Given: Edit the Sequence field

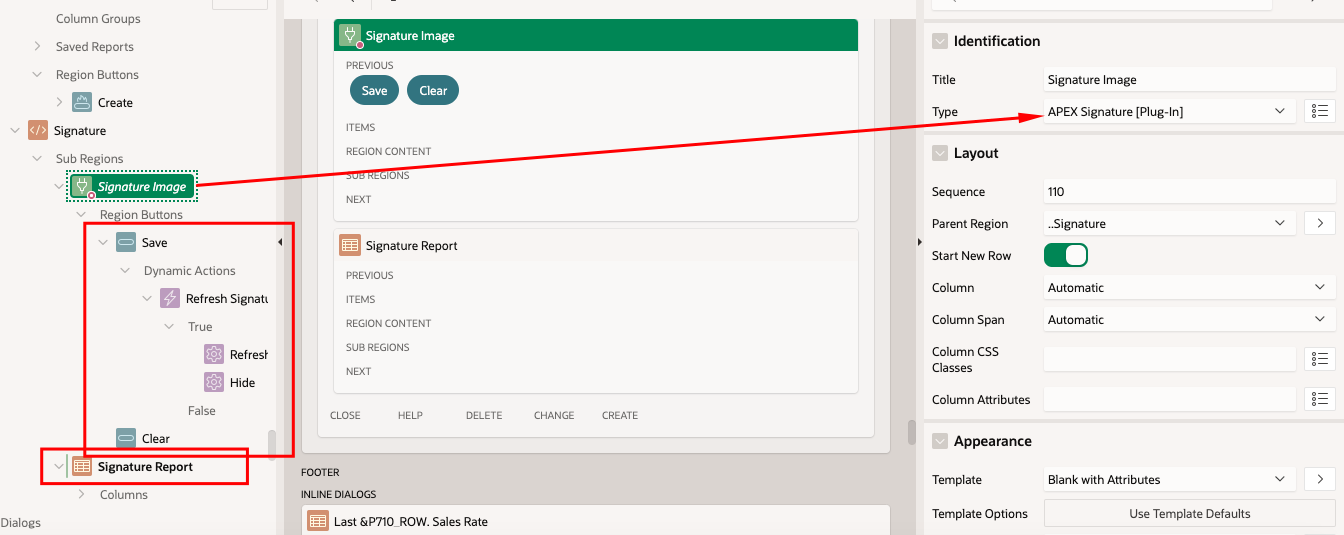Looking at the screenshot, I should pos(1190,191).
